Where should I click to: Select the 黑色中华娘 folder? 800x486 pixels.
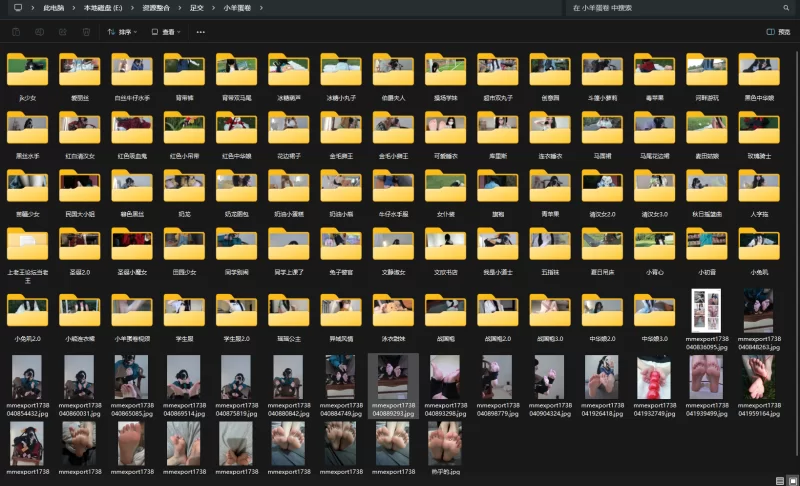pos(759,76)
